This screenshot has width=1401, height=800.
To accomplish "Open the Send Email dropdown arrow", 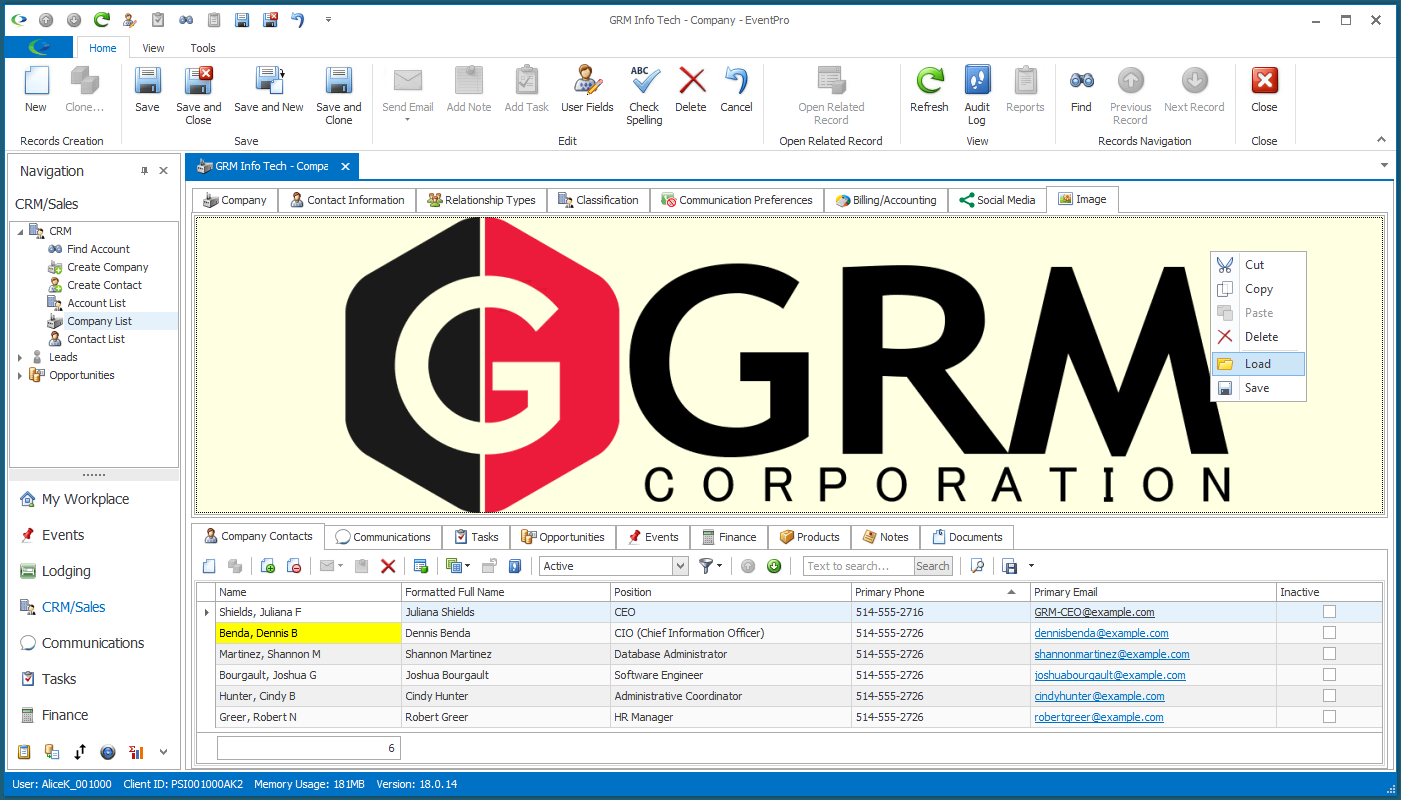I will click(x=408, y=120).
